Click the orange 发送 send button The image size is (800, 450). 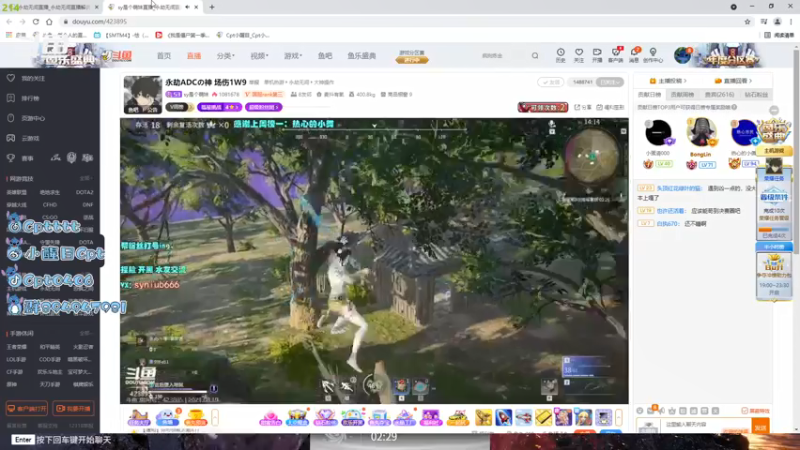click(761, 426)
